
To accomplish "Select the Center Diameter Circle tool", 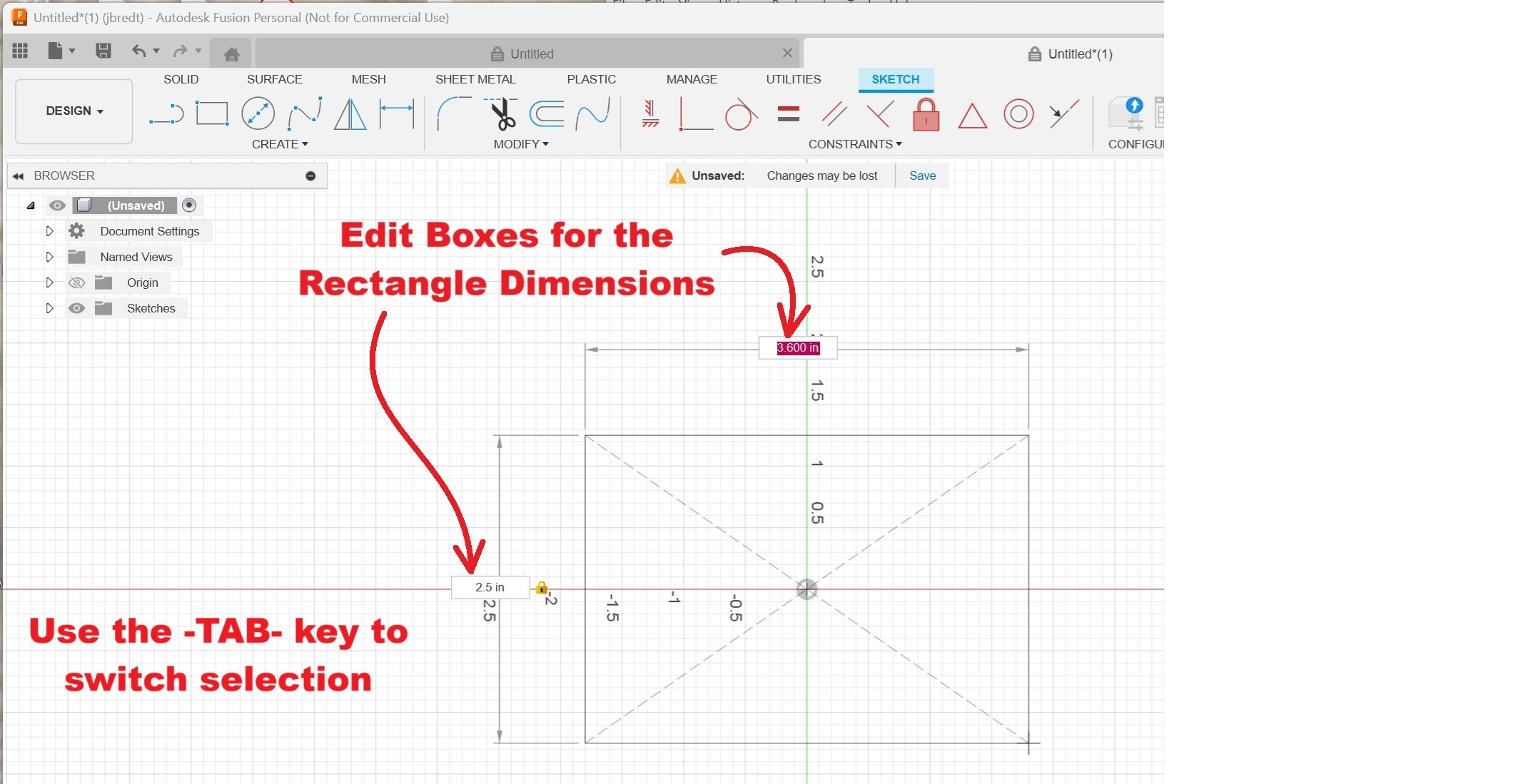I will pos(258,113).
